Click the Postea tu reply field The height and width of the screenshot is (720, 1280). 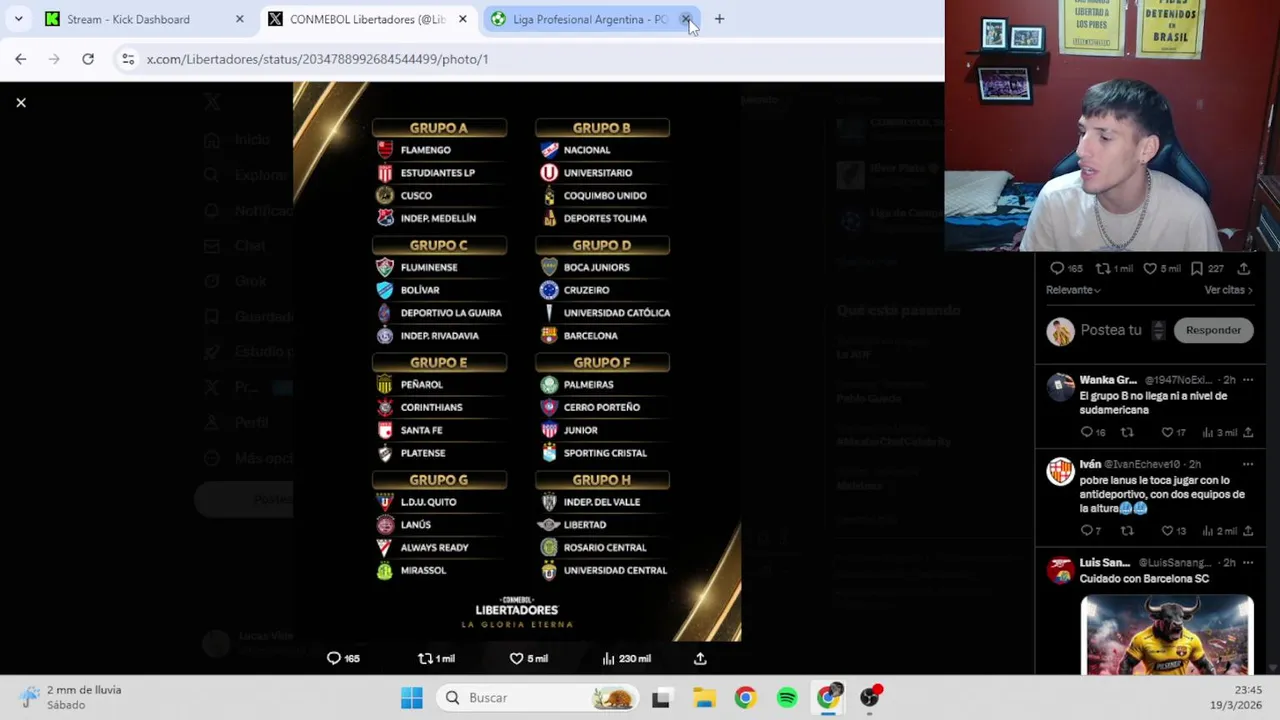point(1110,330)
